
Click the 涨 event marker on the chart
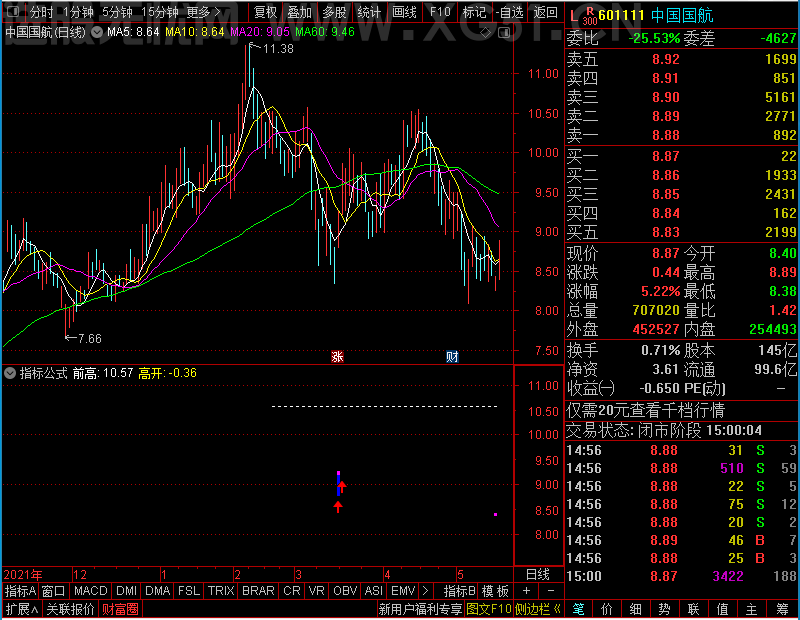pos(337,356)
